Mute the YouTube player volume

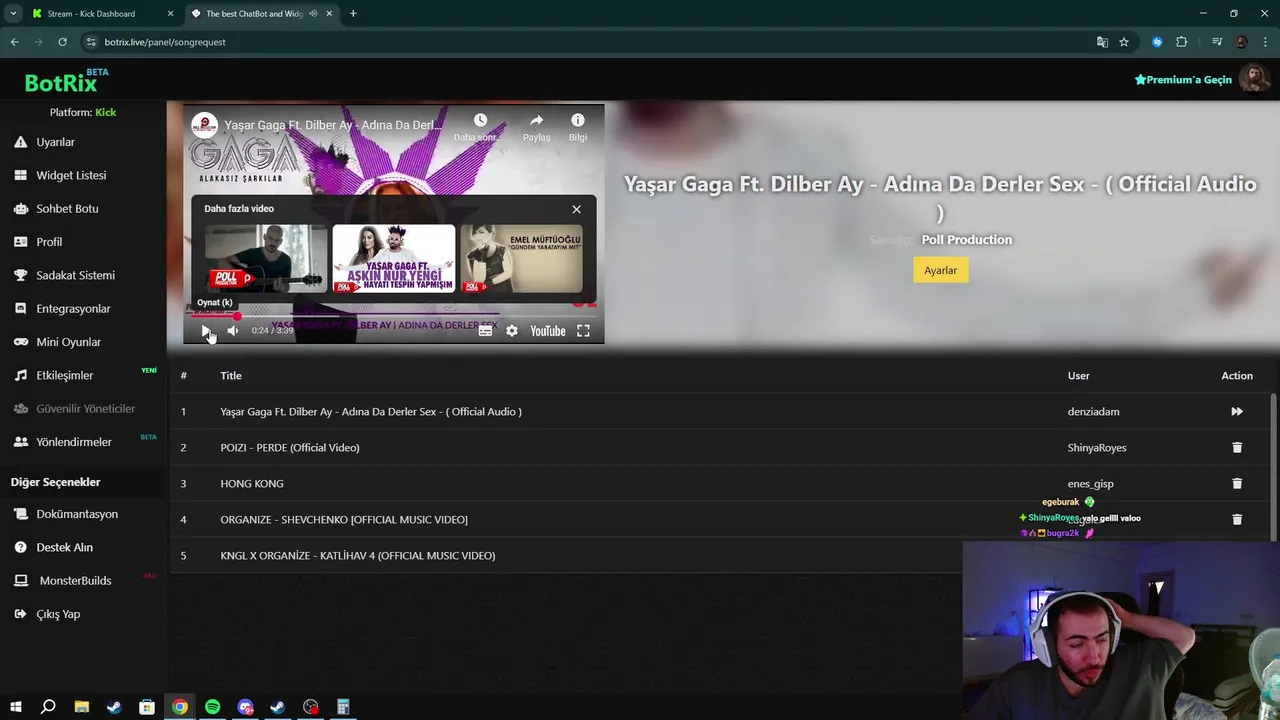pos(232,331)
